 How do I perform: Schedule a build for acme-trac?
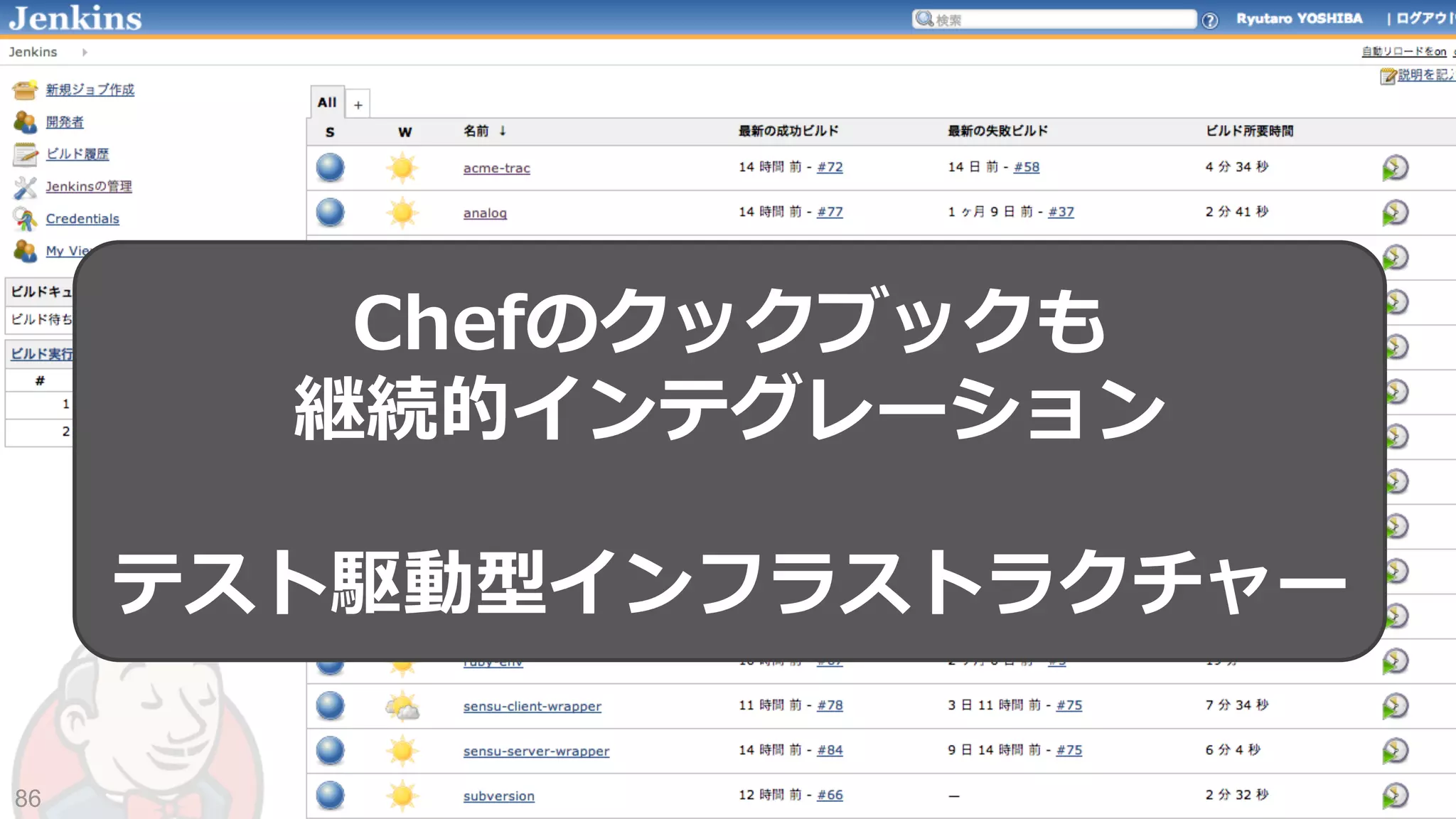1395,168
